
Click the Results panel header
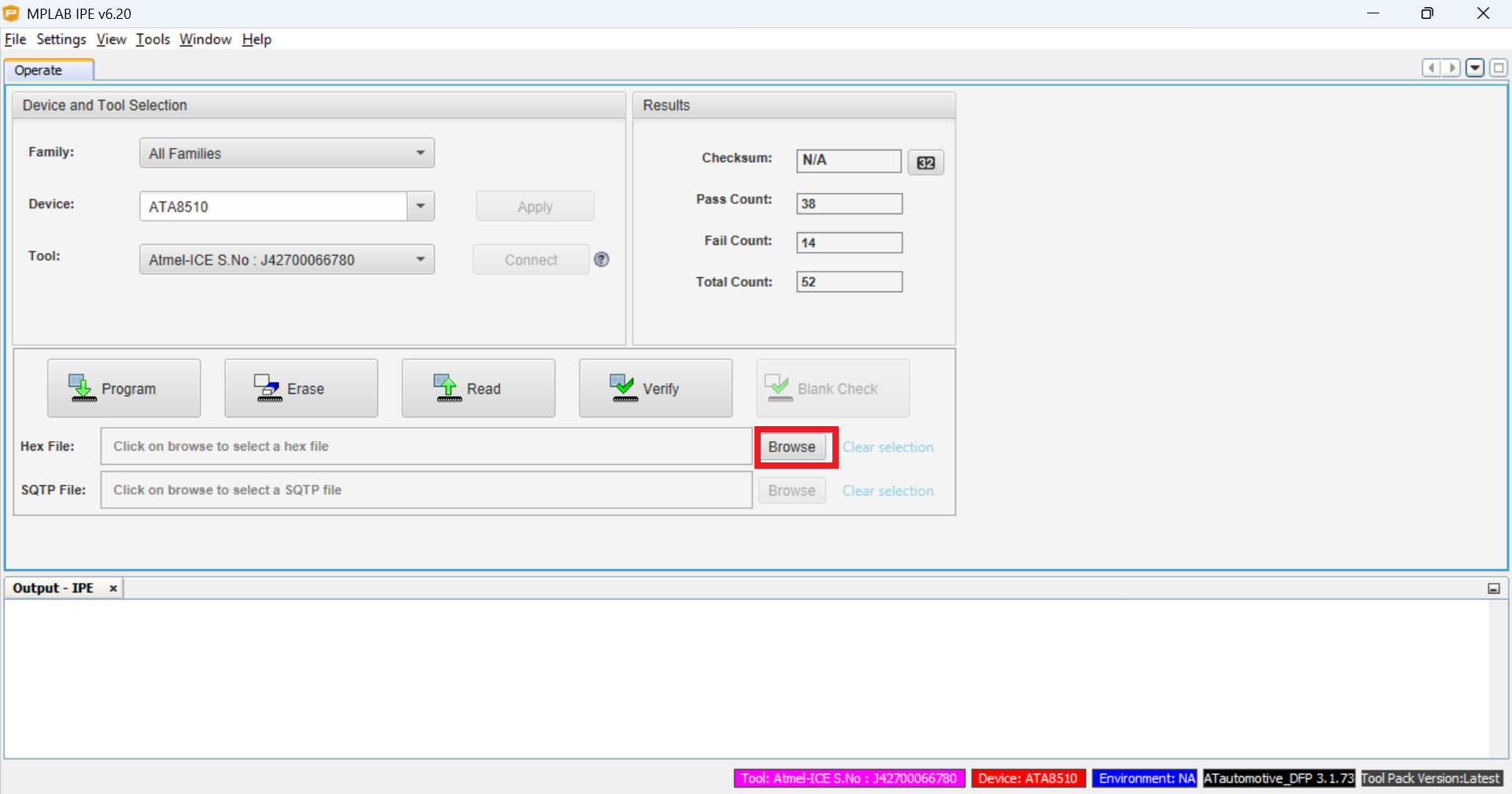[794, 106]
